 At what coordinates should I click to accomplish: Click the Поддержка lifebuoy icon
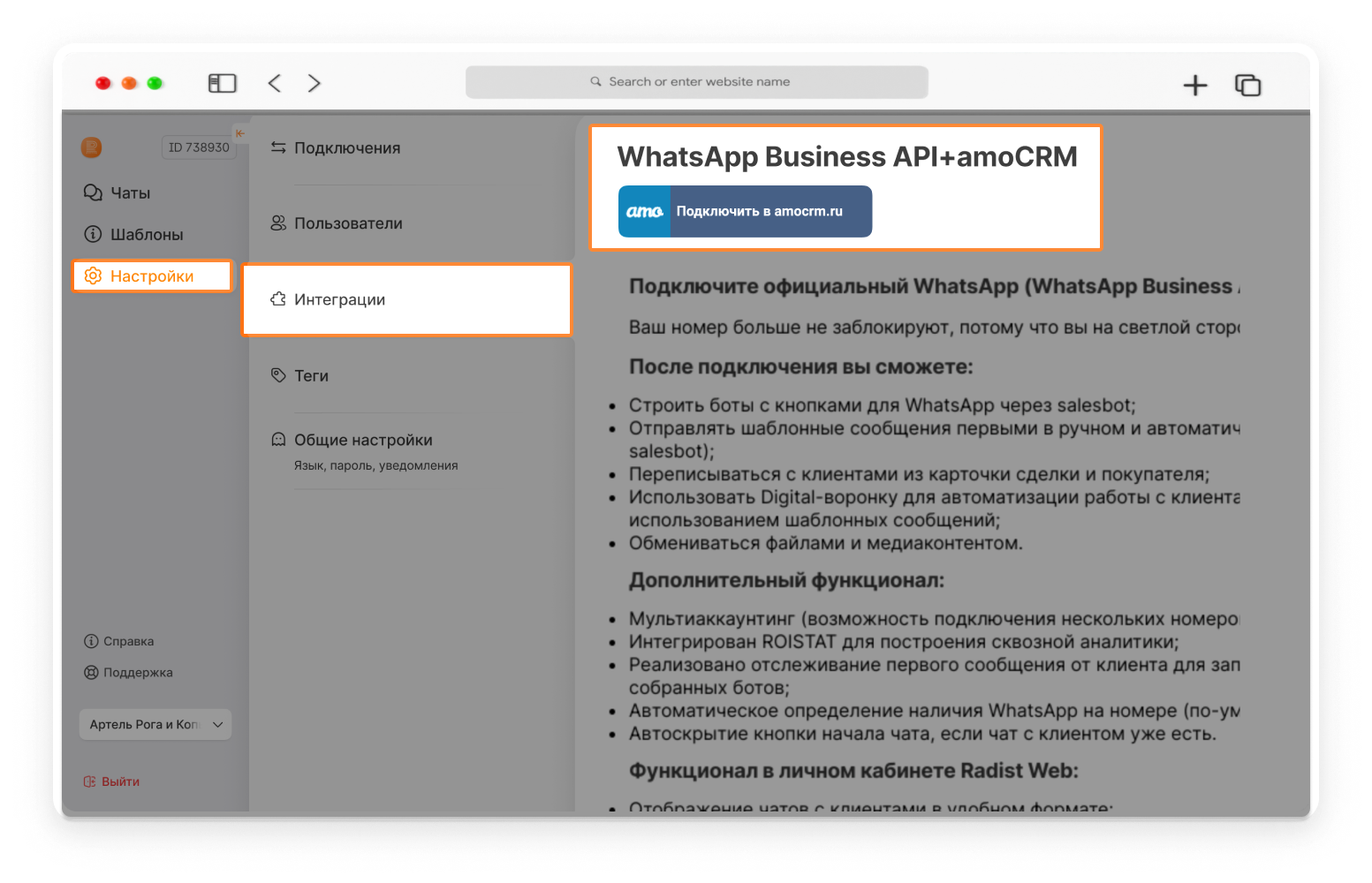pos(91,672)
